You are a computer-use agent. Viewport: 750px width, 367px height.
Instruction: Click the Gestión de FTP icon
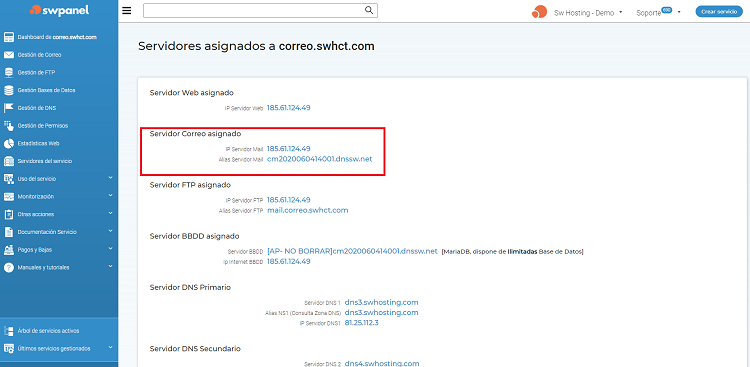pos(9,73)
